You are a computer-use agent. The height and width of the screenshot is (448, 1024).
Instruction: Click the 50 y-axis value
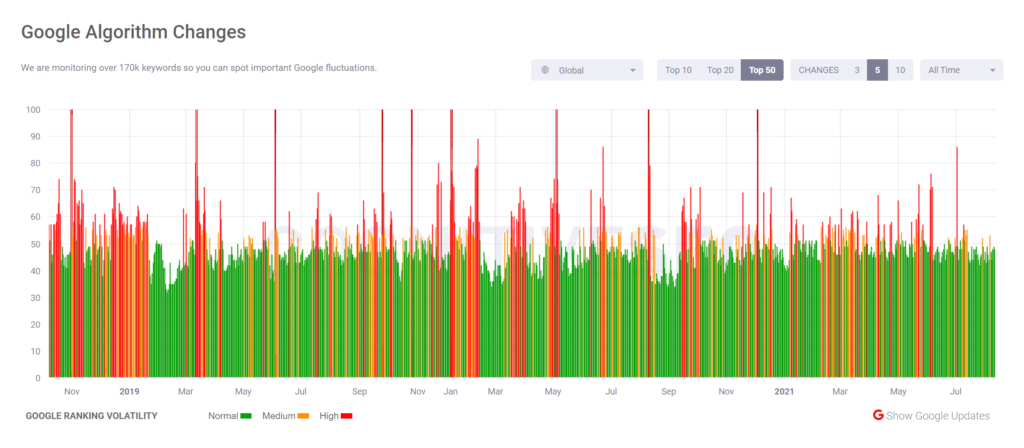(x=36, y=244)
